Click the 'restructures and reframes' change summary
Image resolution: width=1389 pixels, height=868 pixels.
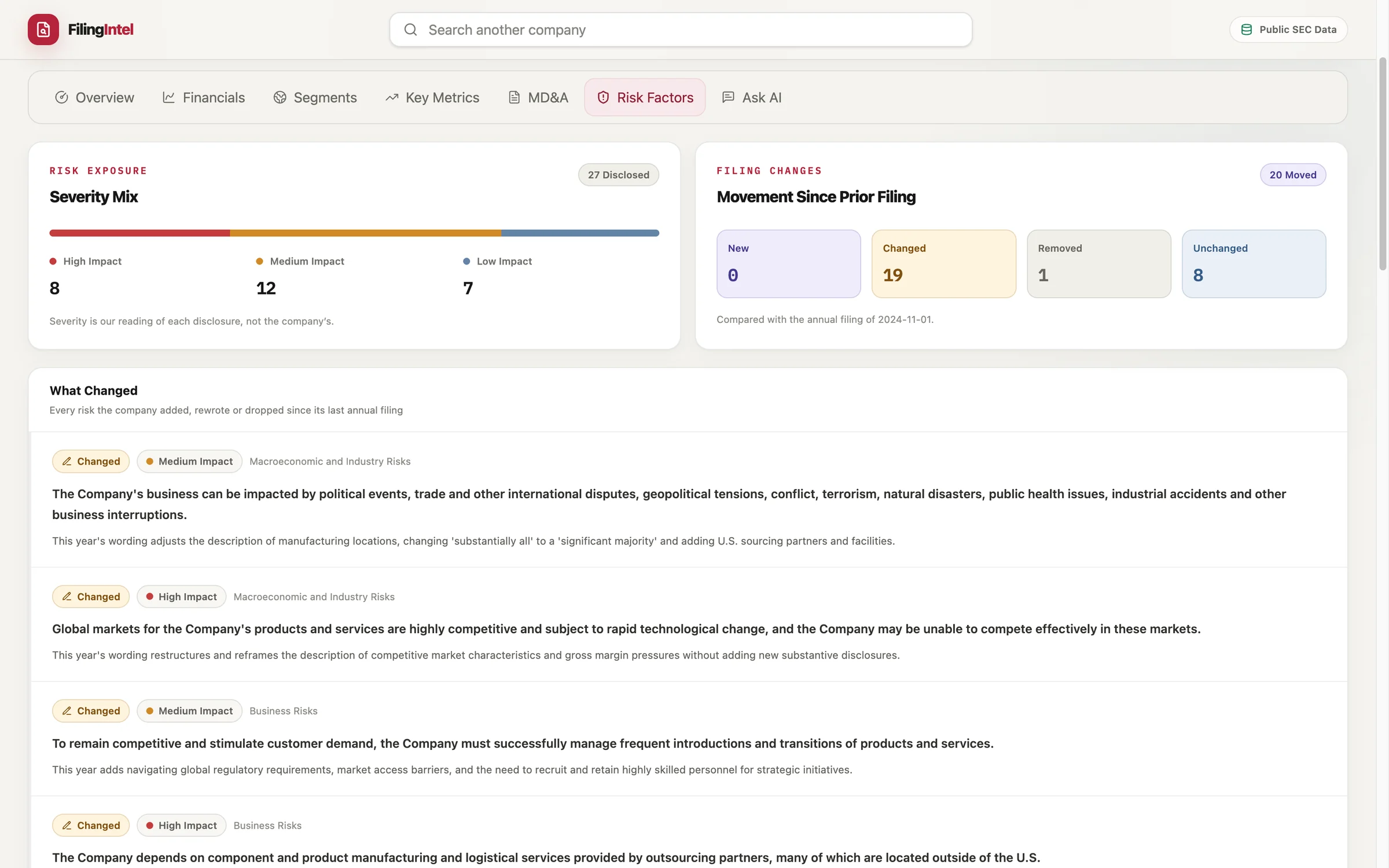pos(476,655)
